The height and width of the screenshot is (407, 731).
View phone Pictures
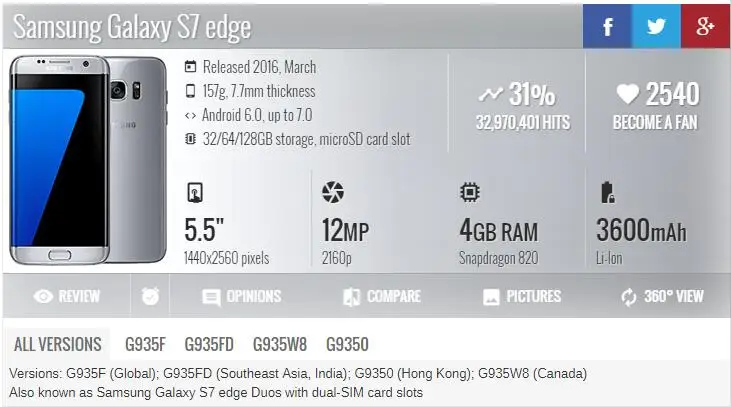point(522,297)
